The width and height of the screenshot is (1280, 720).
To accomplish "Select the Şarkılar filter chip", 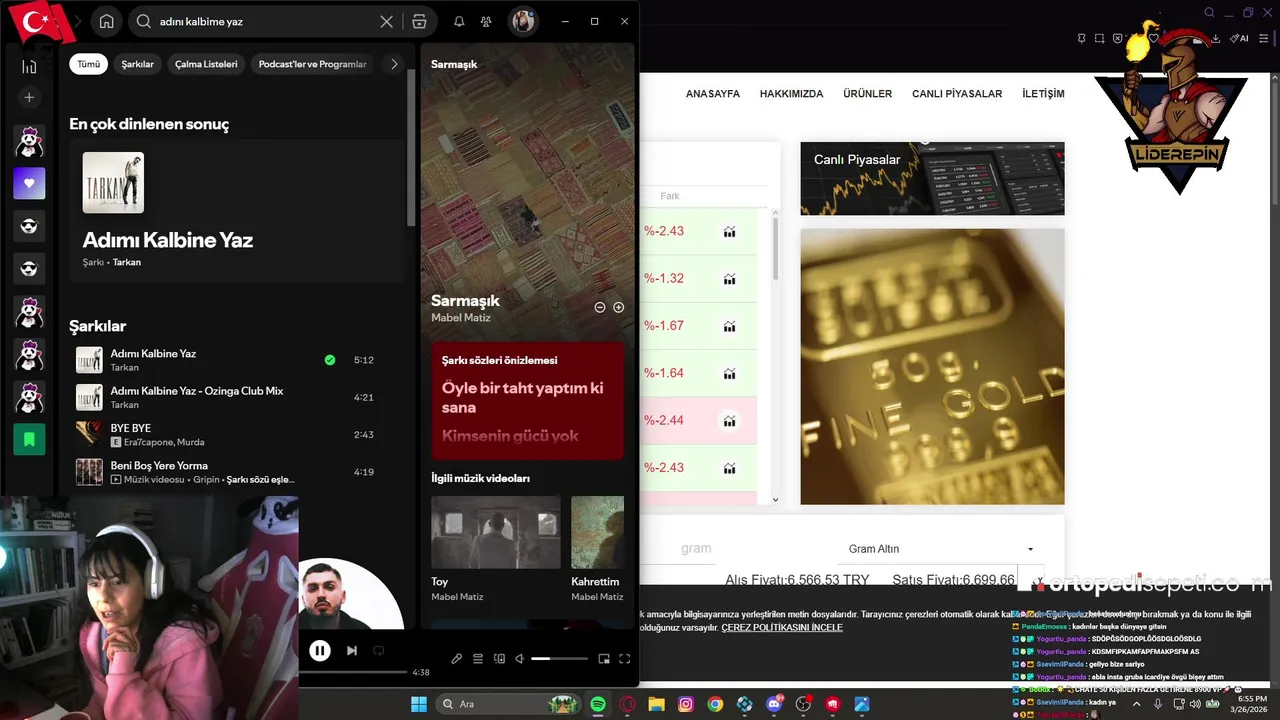I will click(138, 64).
